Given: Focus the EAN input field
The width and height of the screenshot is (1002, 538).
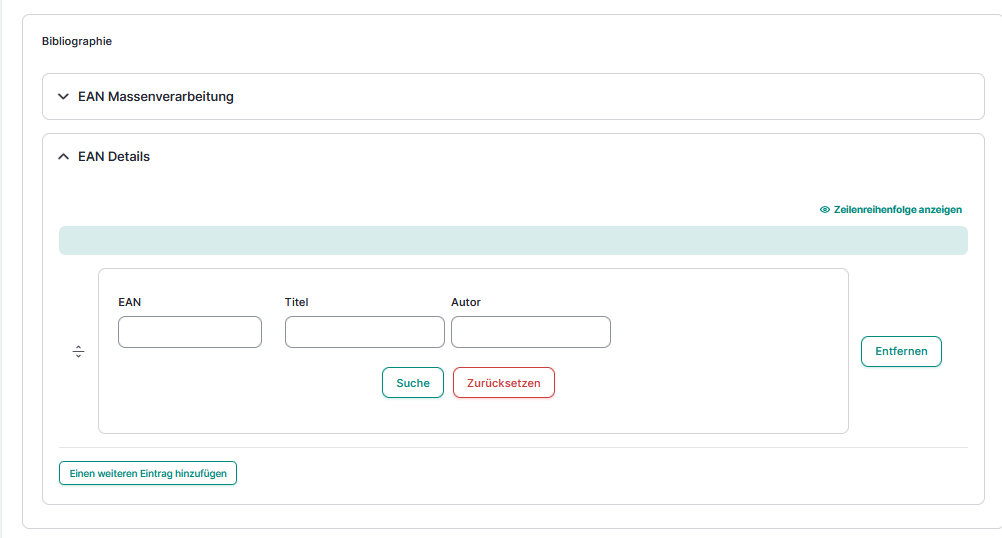Looking at the screenshot, I should 190,332.
